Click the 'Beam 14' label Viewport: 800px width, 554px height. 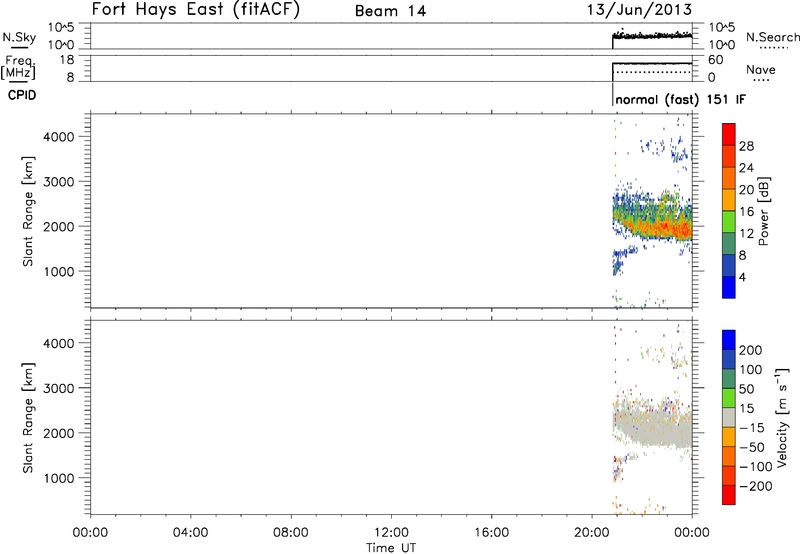tap(390, 11)
